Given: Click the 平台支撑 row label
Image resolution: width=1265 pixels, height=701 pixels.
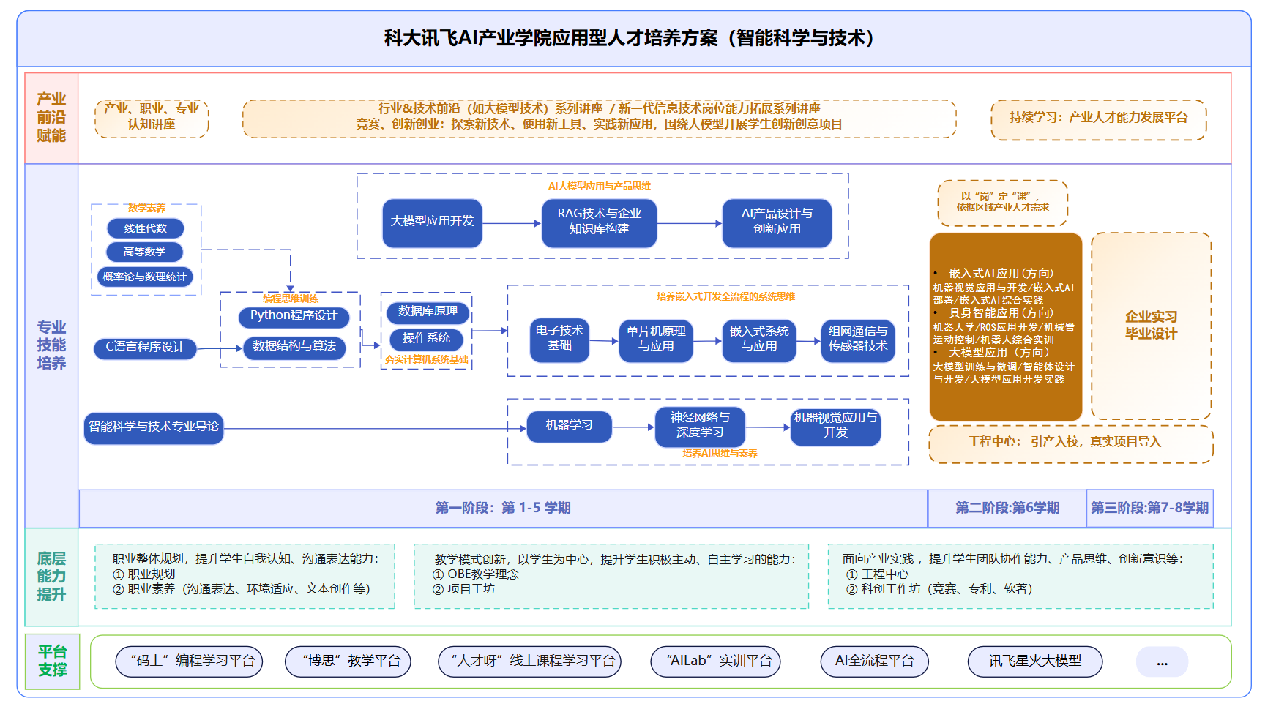Looking at the screenshot, I should 52,661.
